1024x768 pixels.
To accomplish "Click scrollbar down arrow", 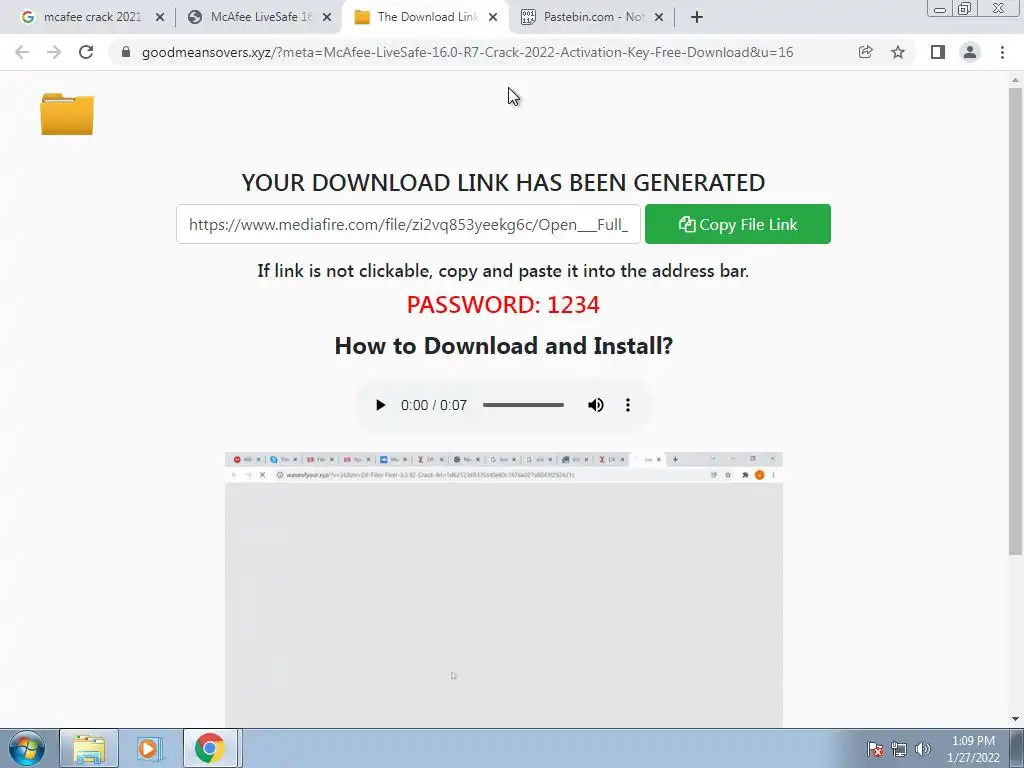I will coord(1015,719).
